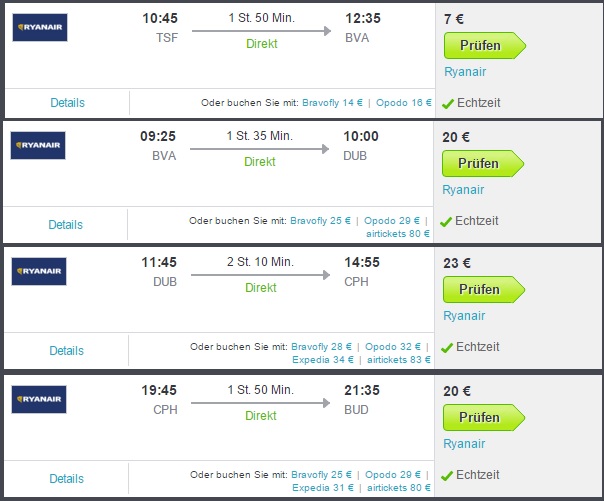Open airtickets 83 € booking link

click(x=396, y=359)
